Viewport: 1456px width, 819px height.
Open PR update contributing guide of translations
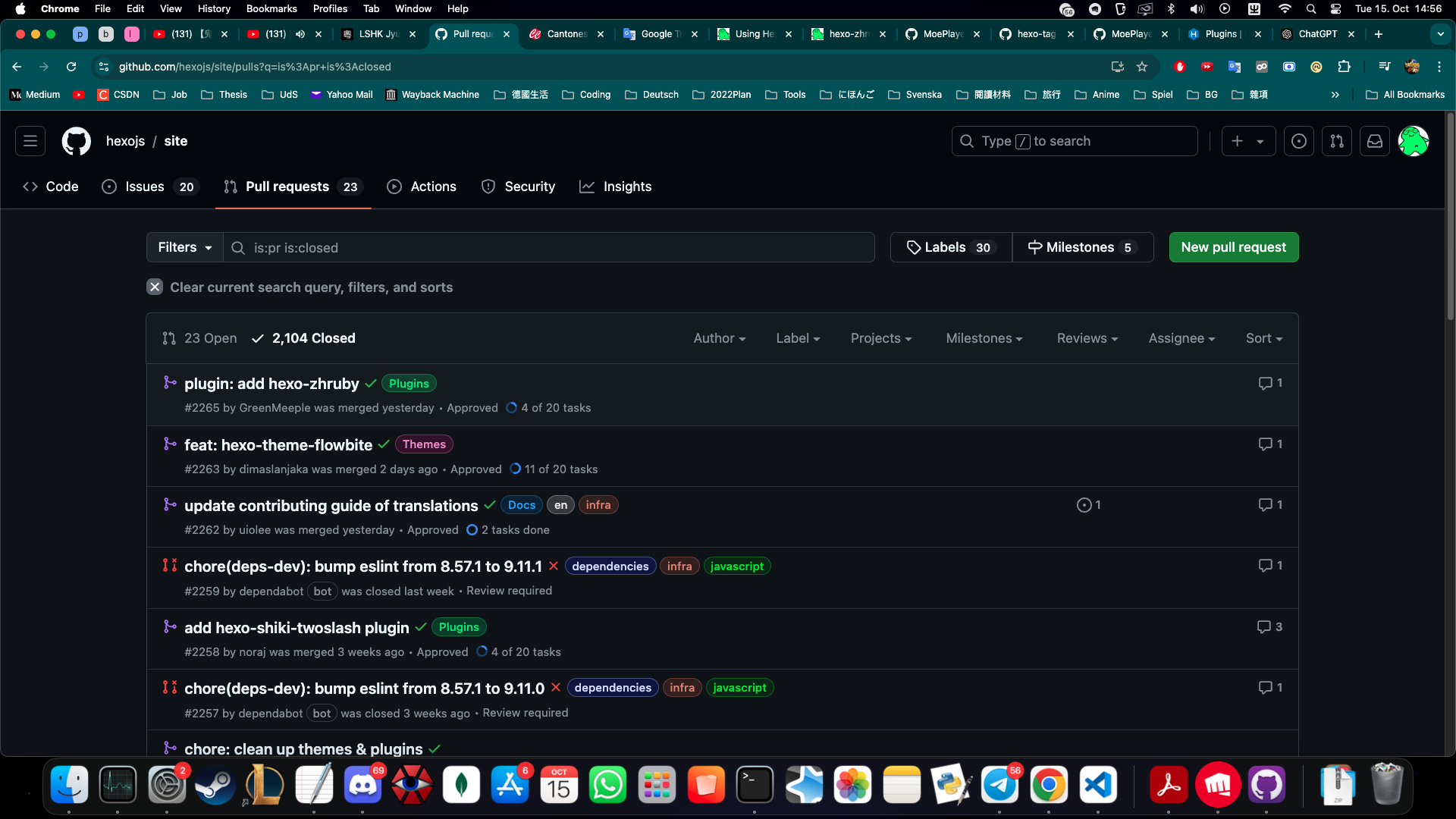pyautogui.click(x=331, y=506)
